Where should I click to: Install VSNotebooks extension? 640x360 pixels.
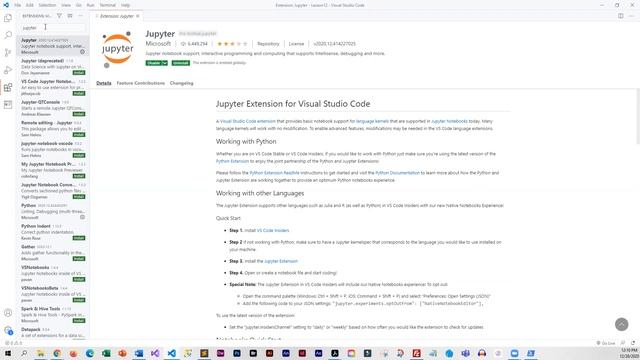(79, 279)
